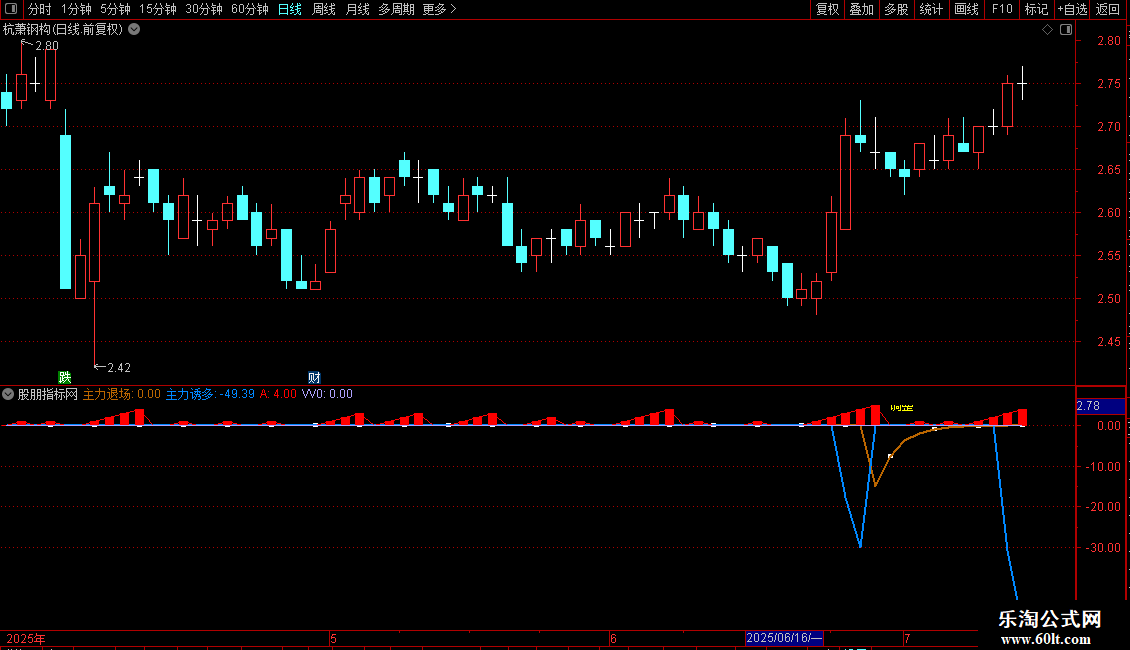Click the 主力诱多: -49.39 value
Screen dimensions: 1130x650
(210, 394)
